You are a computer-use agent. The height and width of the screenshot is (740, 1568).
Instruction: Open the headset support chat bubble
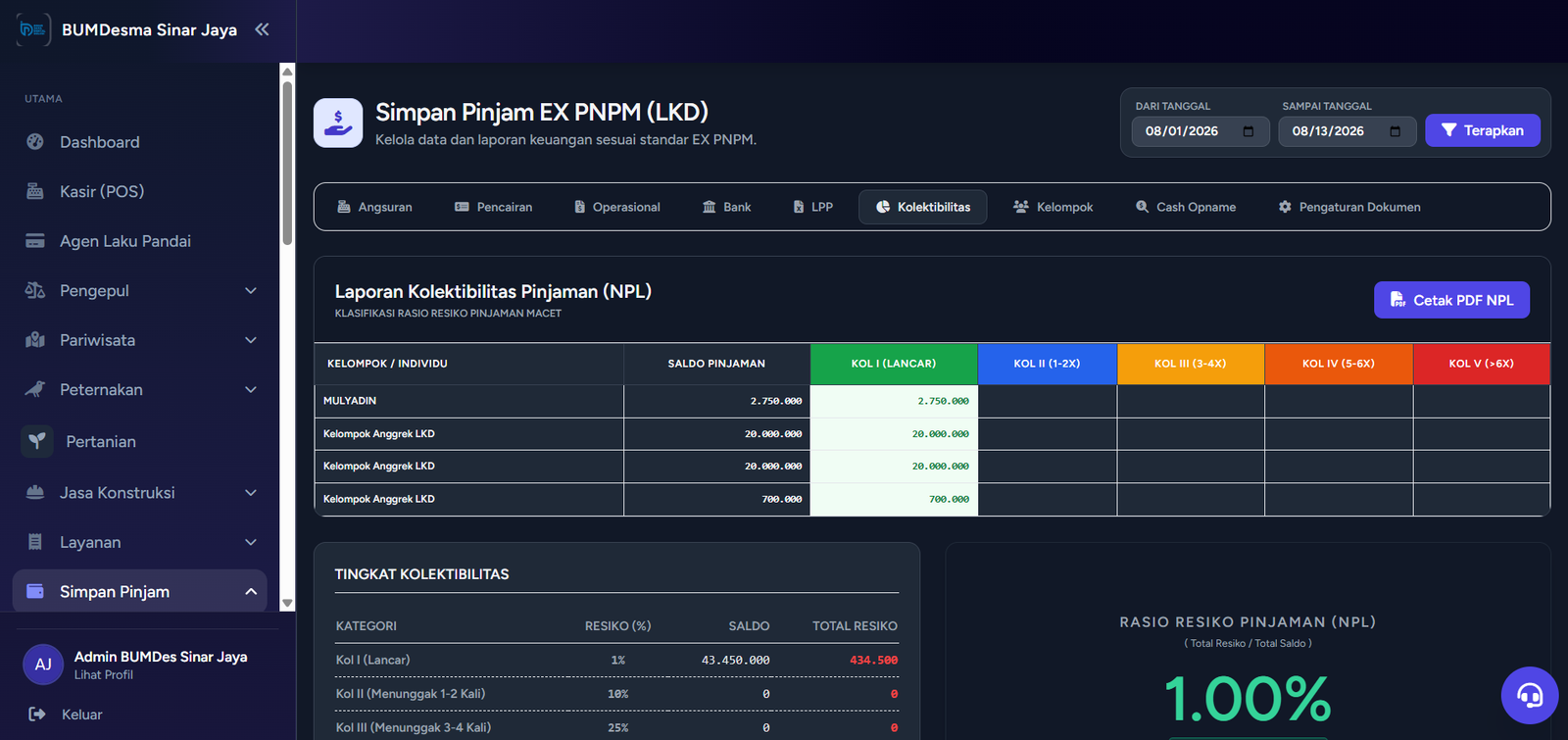[1530, 695]
